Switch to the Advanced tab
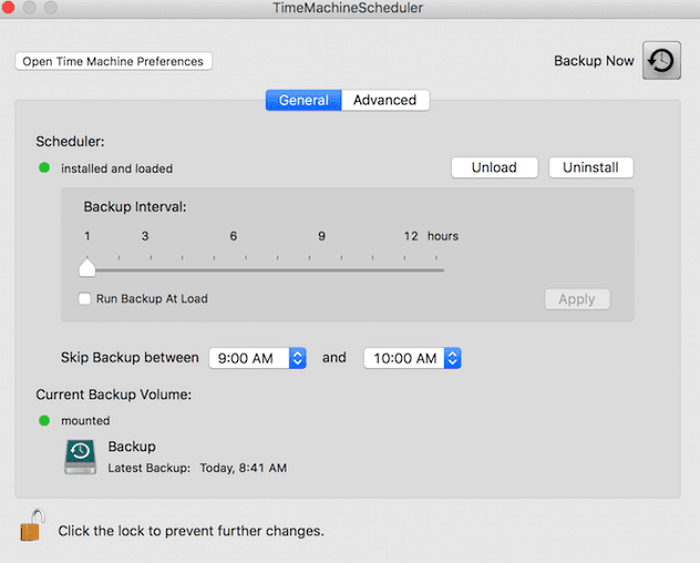The image size is (700, 563). [385, 100]
